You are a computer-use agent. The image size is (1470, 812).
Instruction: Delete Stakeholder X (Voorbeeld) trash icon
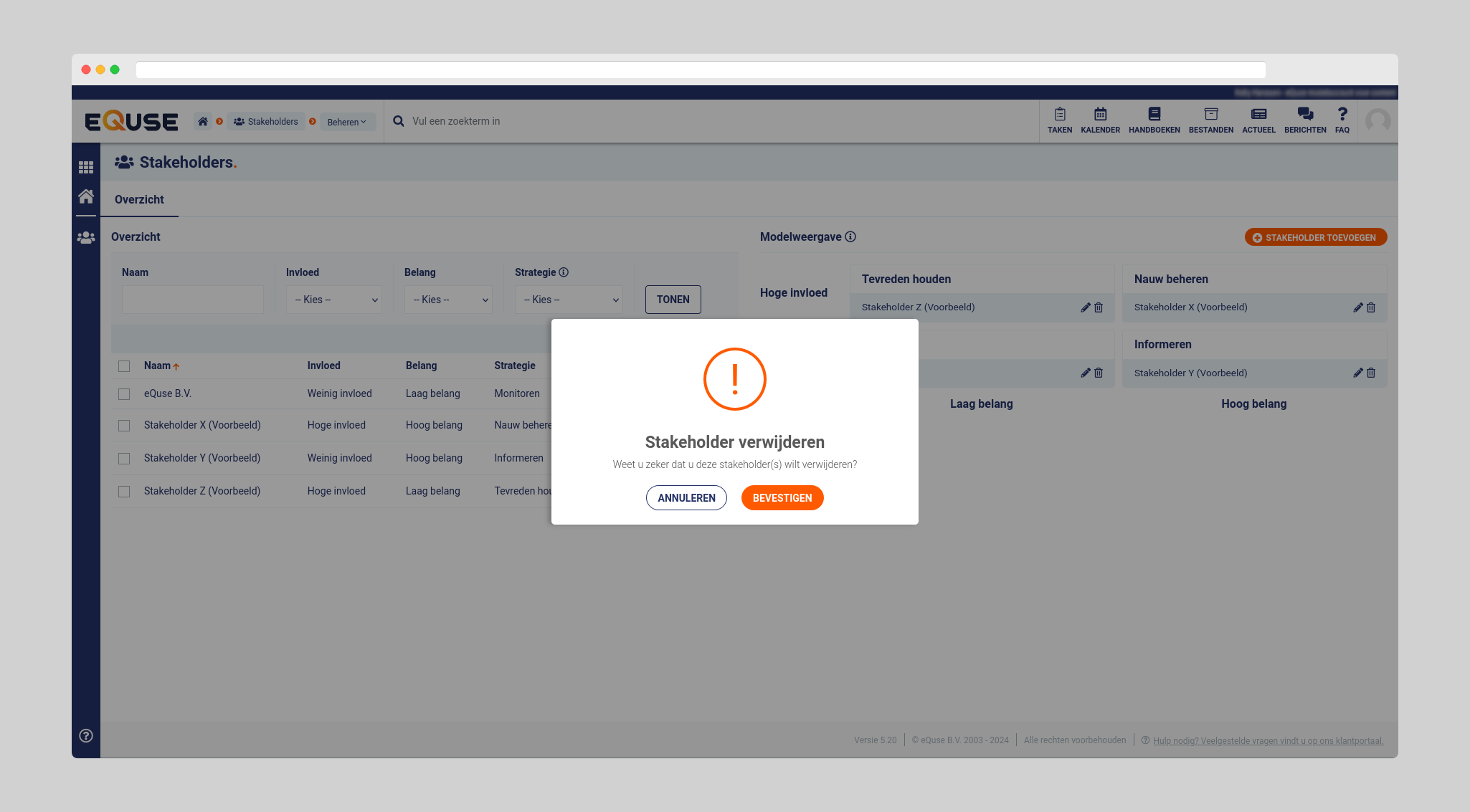pyautogui.click(x=1371, y=307)
